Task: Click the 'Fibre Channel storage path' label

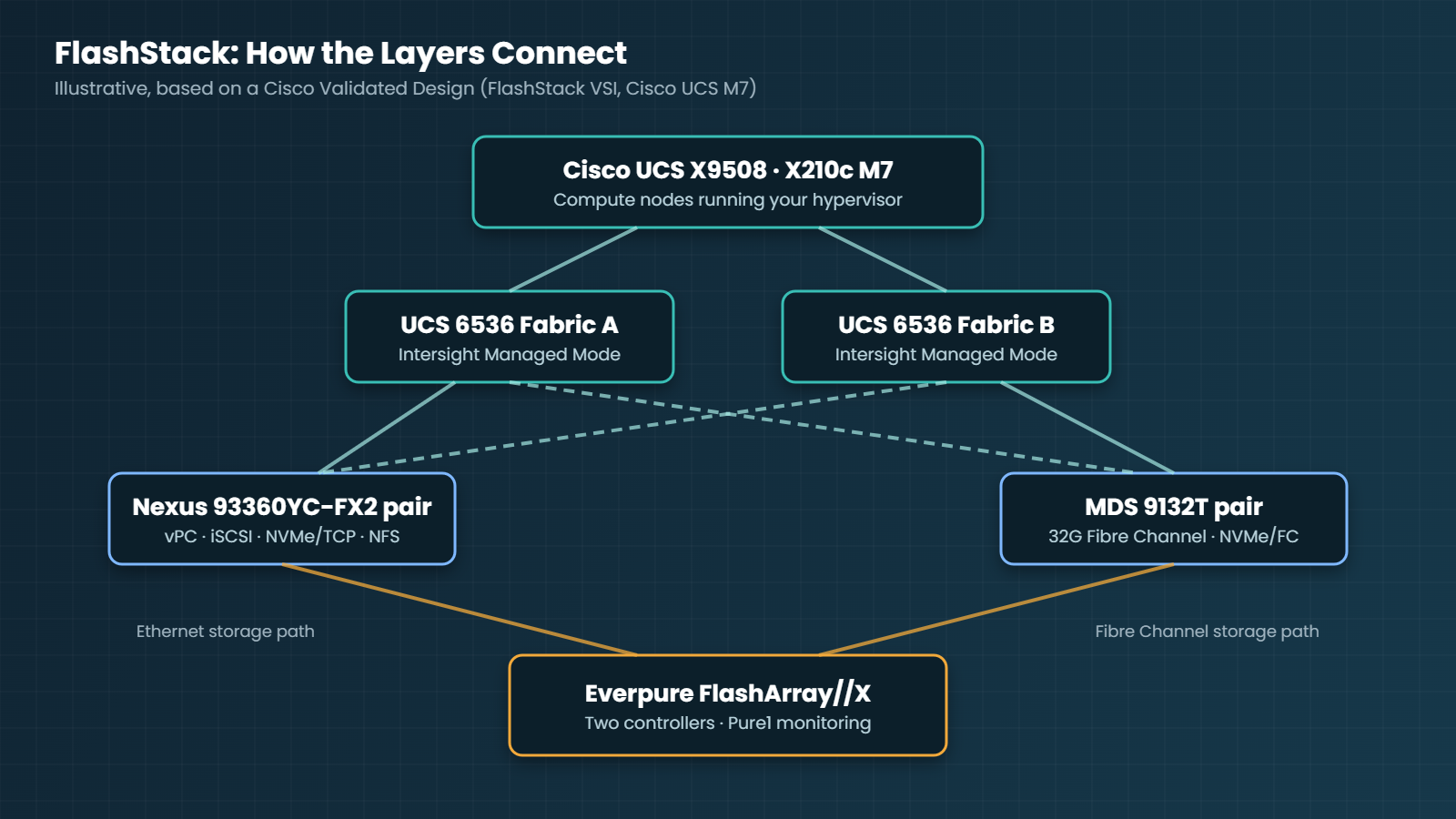Action: click(1207, 632)
